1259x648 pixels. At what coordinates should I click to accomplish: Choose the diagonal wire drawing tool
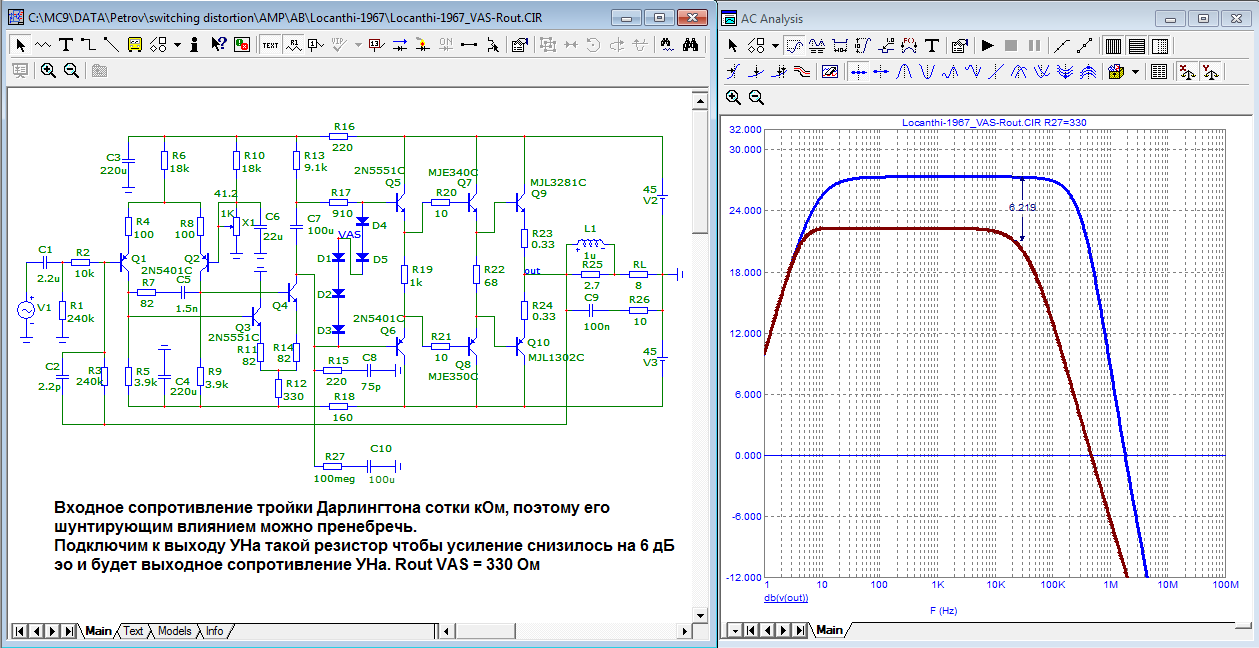(x=111, y=44)
